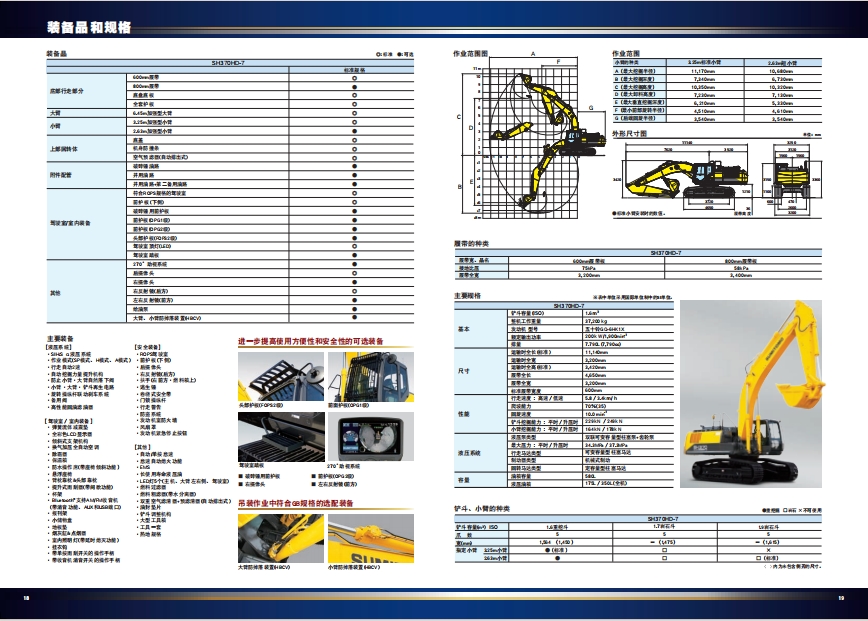The width and height of the screenshot is (868, 621).
Task: Click the 4,650mm track length value
Action: [x=595, y=375]
